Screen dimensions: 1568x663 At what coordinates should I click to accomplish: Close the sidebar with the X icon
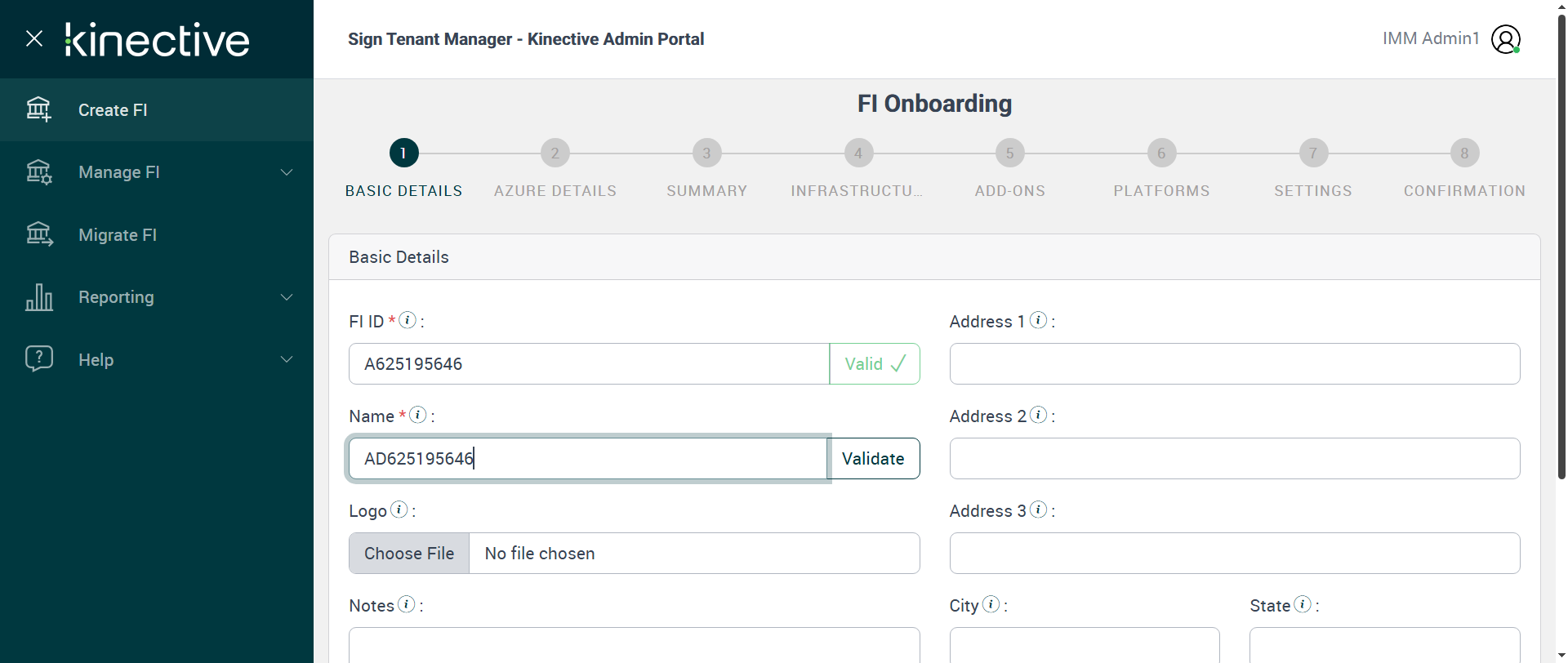pyautogui.click(x=34, y=38)
